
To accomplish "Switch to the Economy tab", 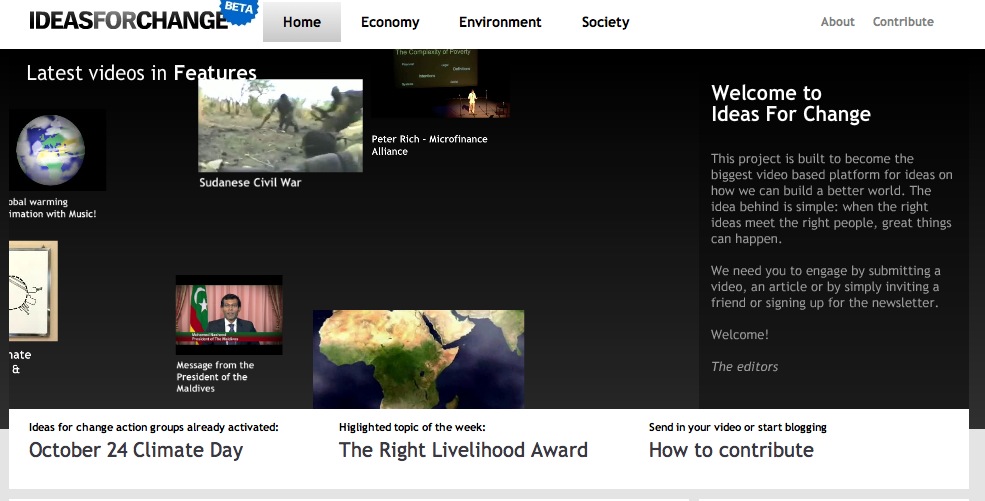I will point(390,22).
